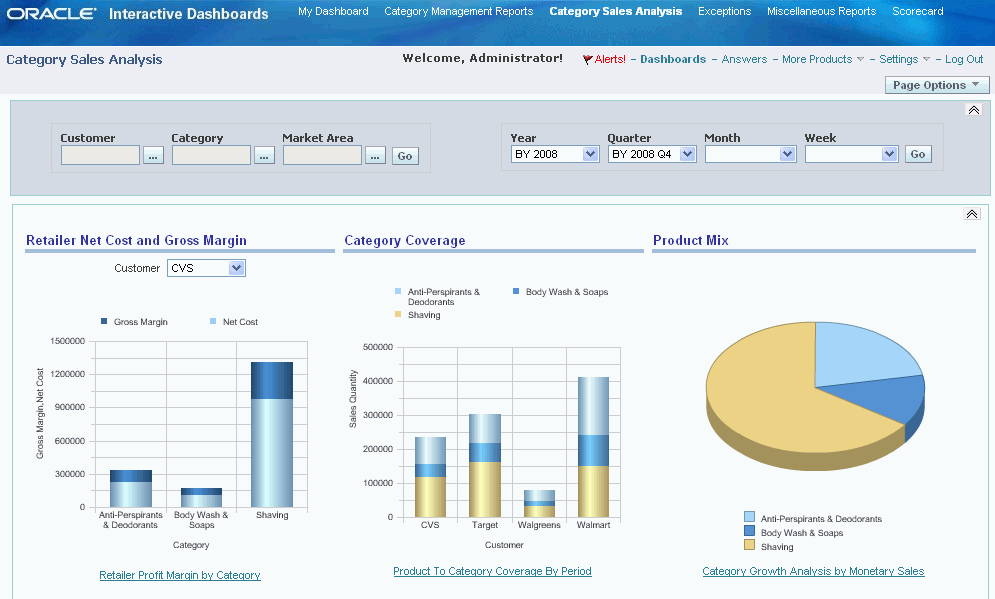Click Anti-Perspirants swatch in Product Mix legend
The width and height of the screenshot is (995, 599).
(x=749, y=517)
